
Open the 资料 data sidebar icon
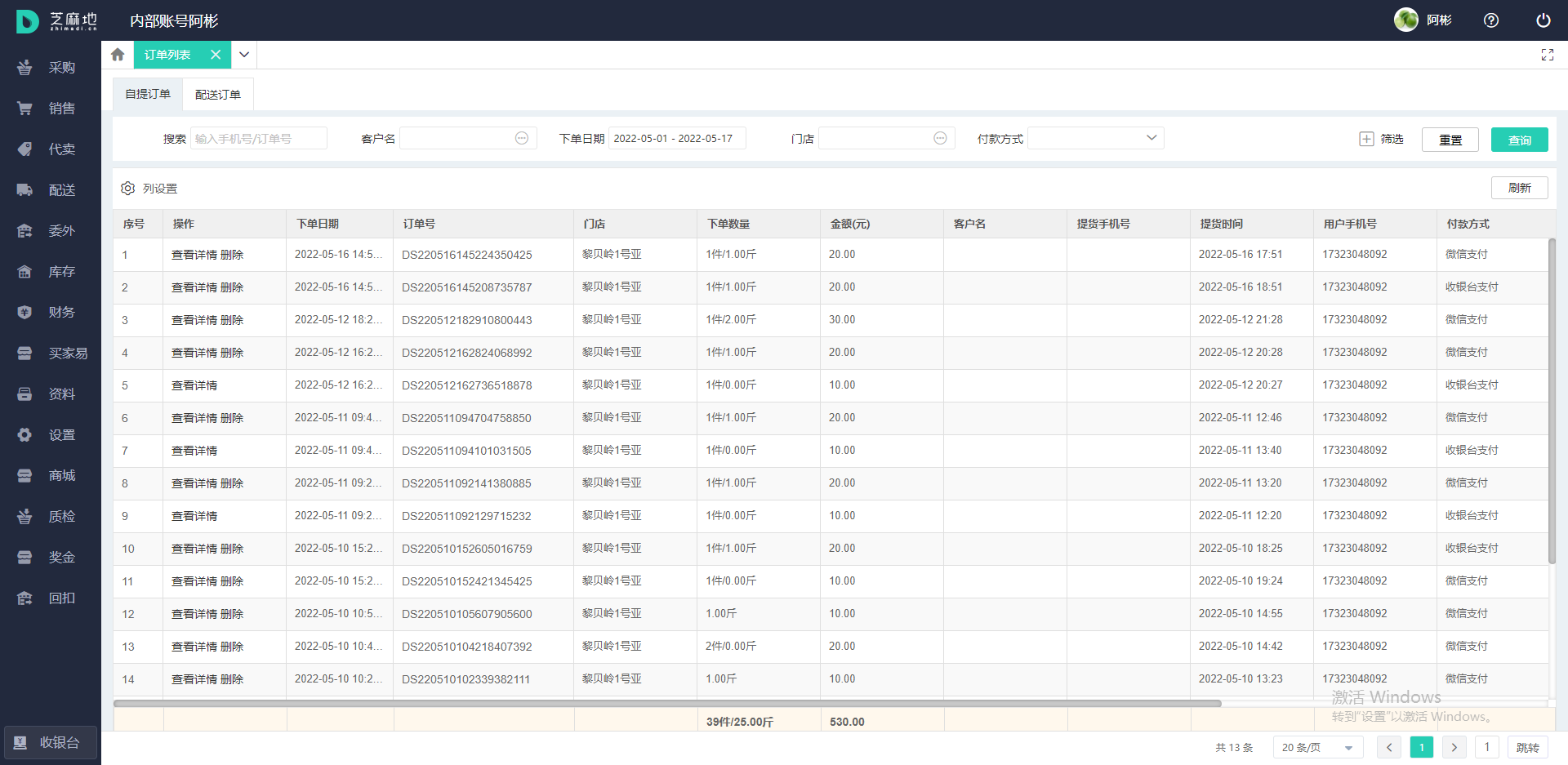click(24, 394)
